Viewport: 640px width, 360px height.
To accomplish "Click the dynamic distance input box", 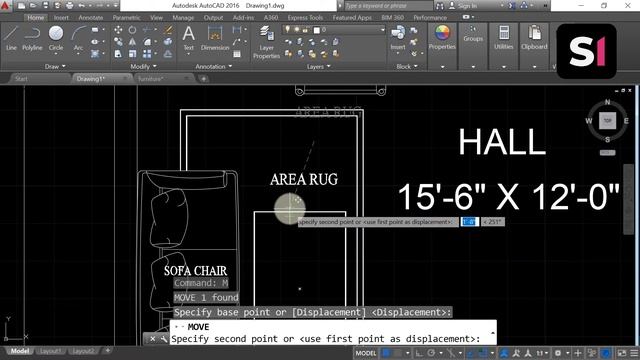I will point(469,222).
